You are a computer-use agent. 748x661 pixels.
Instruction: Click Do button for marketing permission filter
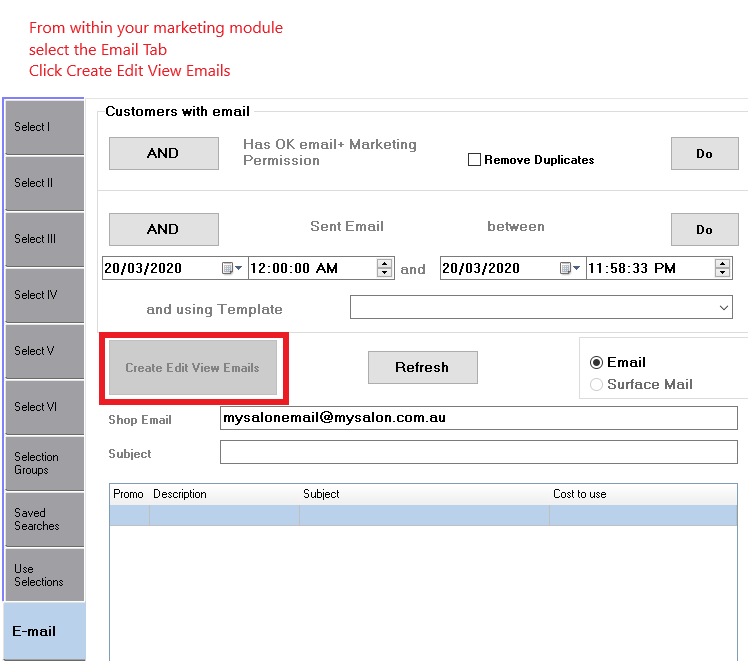coord(704,154)
